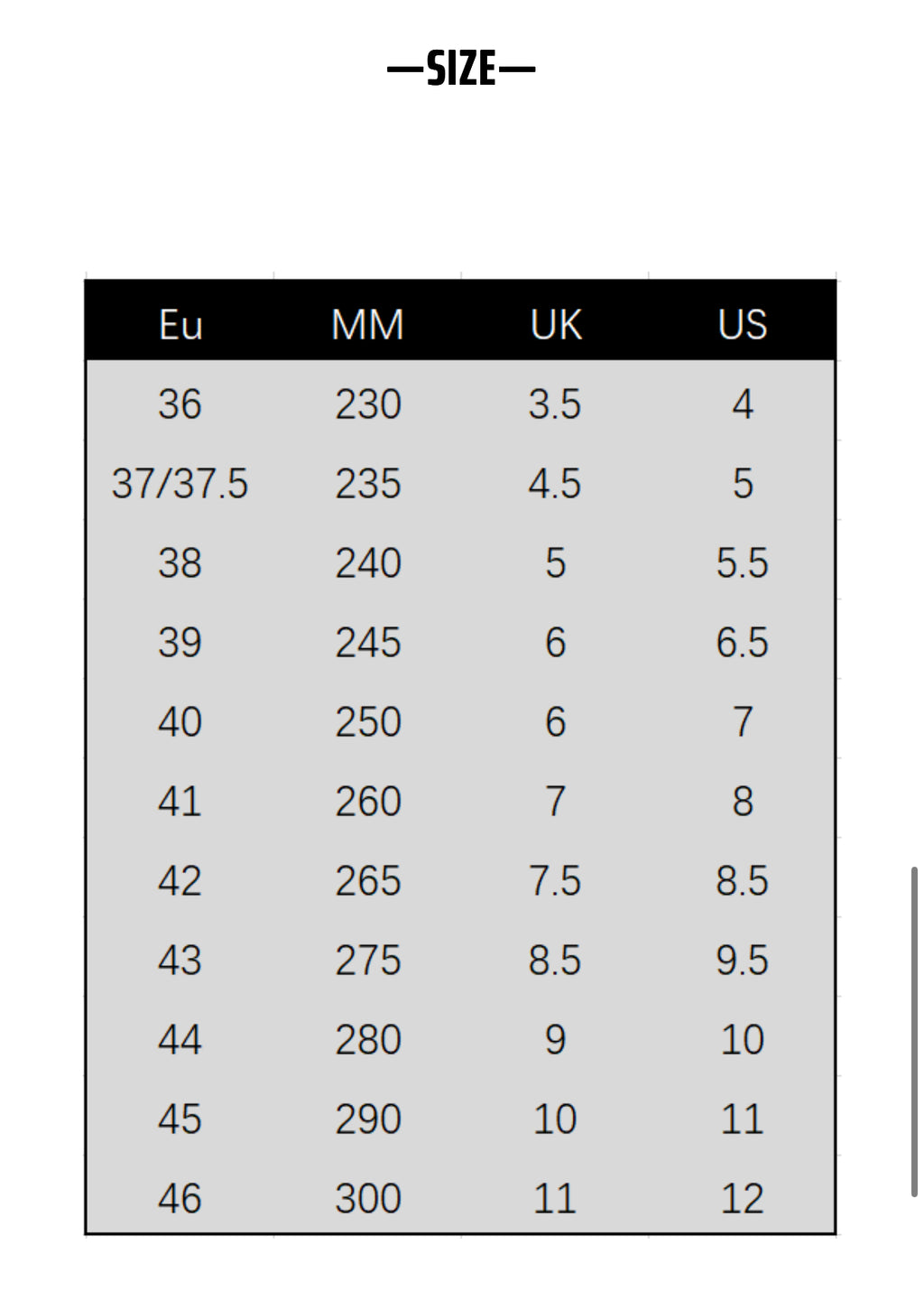Select UK value 10 in Eu 45 row
The width and height of the screenshot is (924, 1291).
(555, 1119)
